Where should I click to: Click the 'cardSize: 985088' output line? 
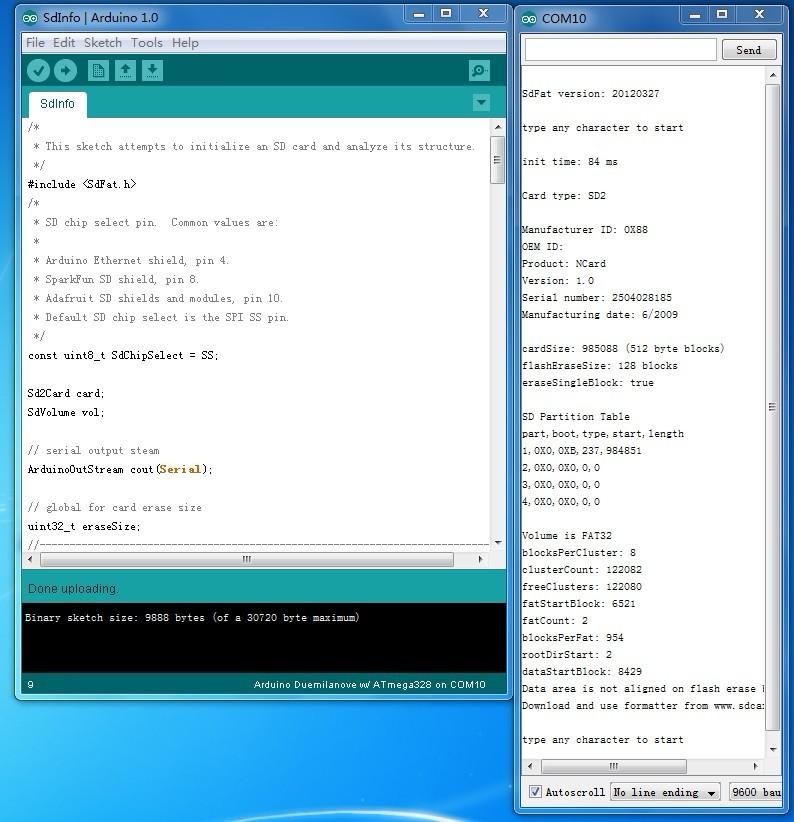(623, 349)
